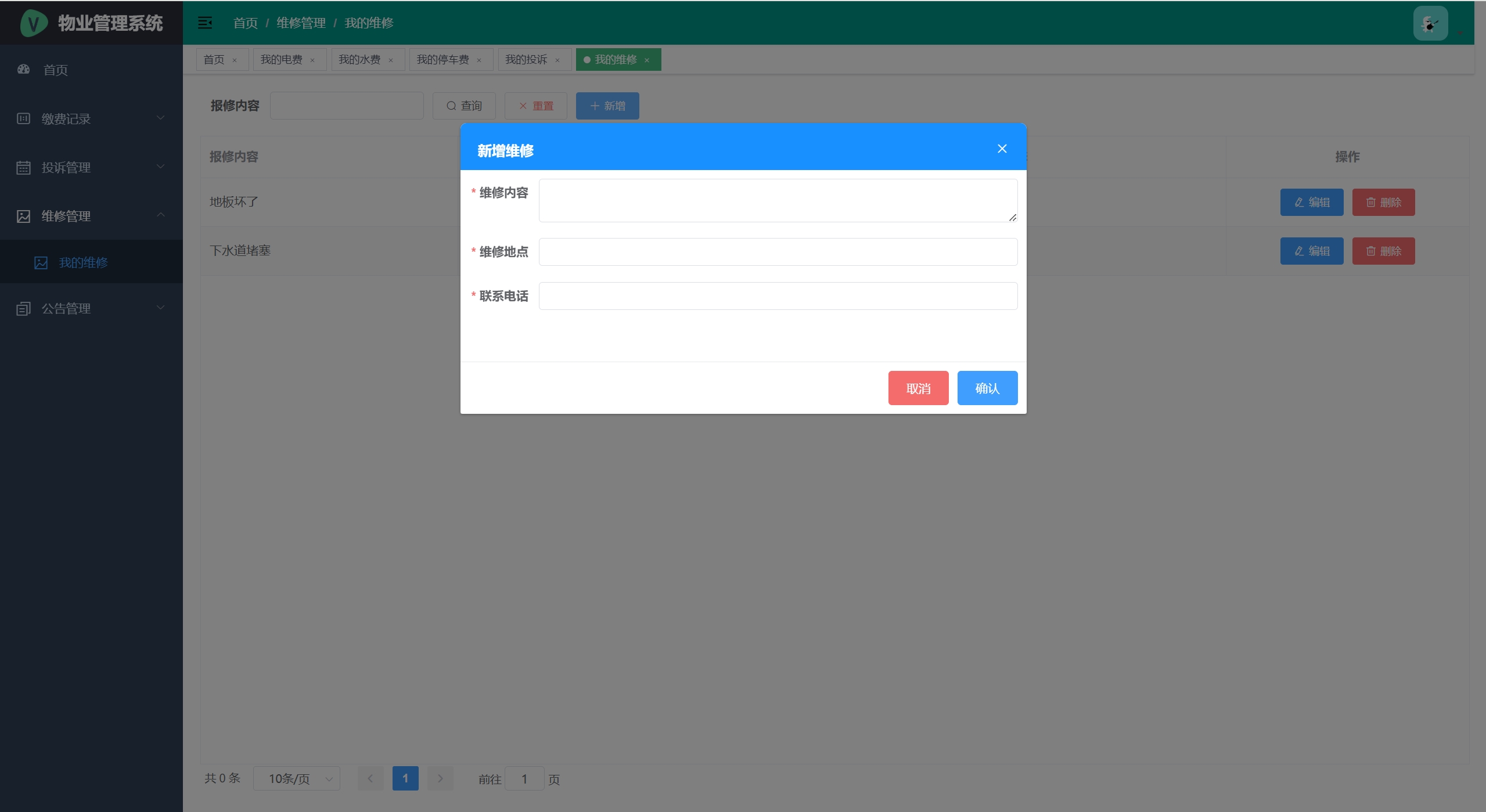Click the user avatar icon
Viewport: 1486px width, 812px height.
1430,23
